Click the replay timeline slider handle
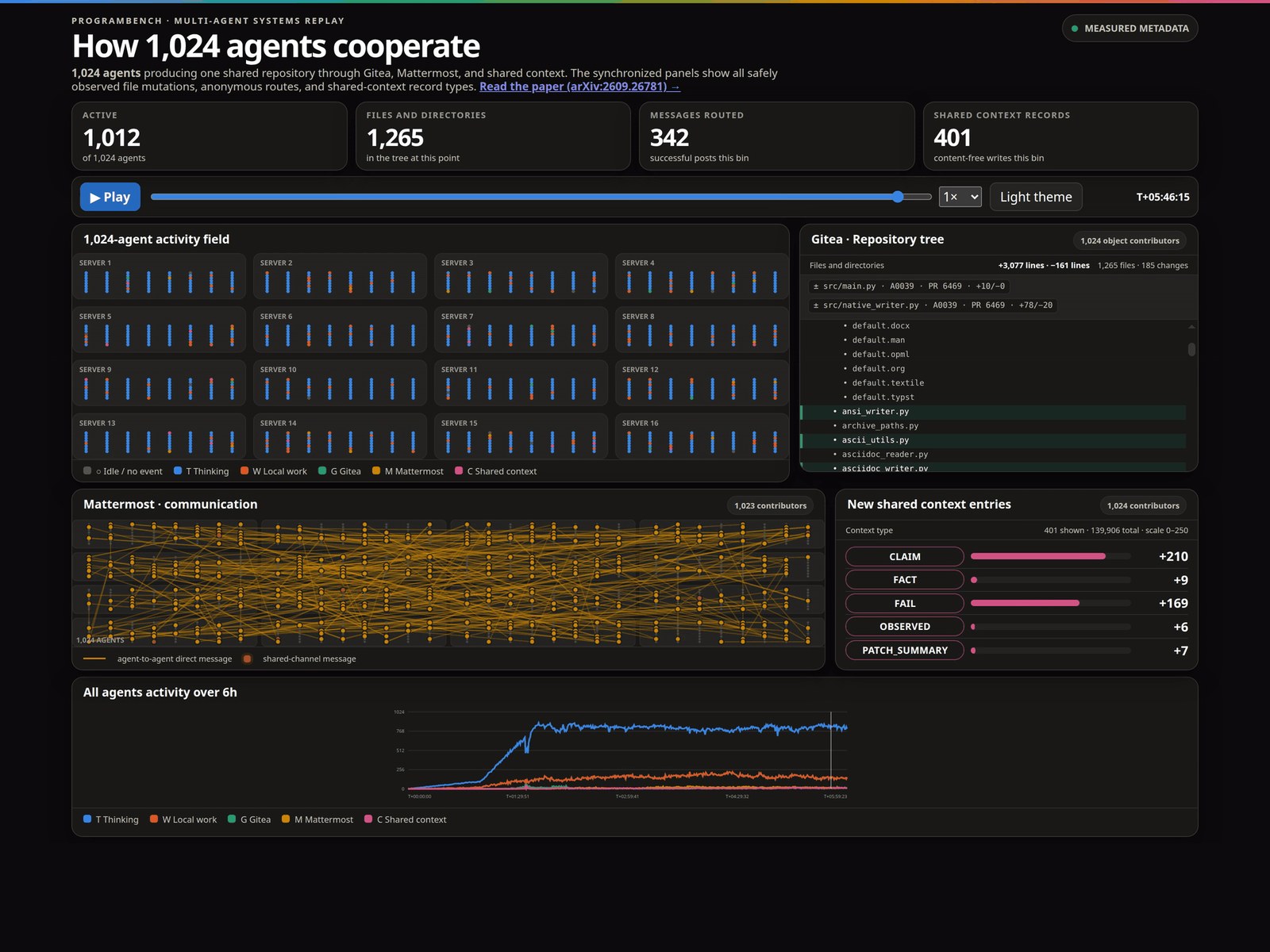 coord(898,197)
